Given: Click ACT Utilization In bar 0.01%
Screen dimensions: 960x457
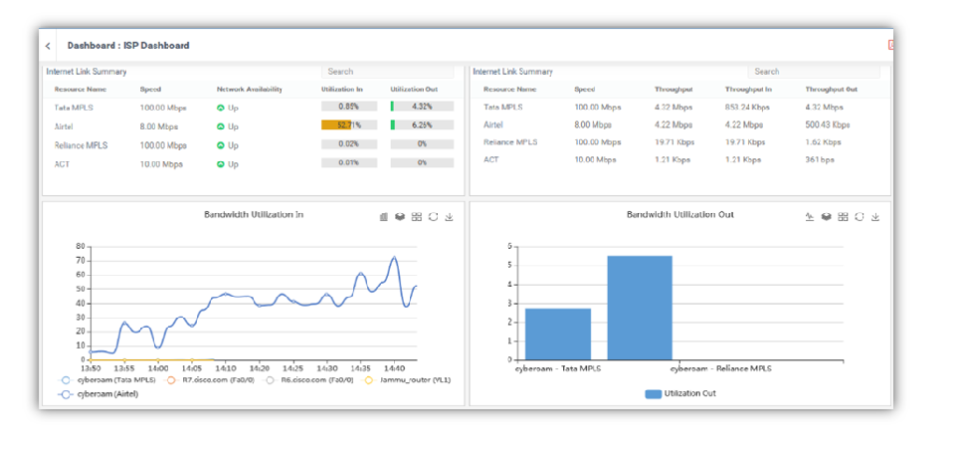Looking at the screenshot, I should point(349,163).
